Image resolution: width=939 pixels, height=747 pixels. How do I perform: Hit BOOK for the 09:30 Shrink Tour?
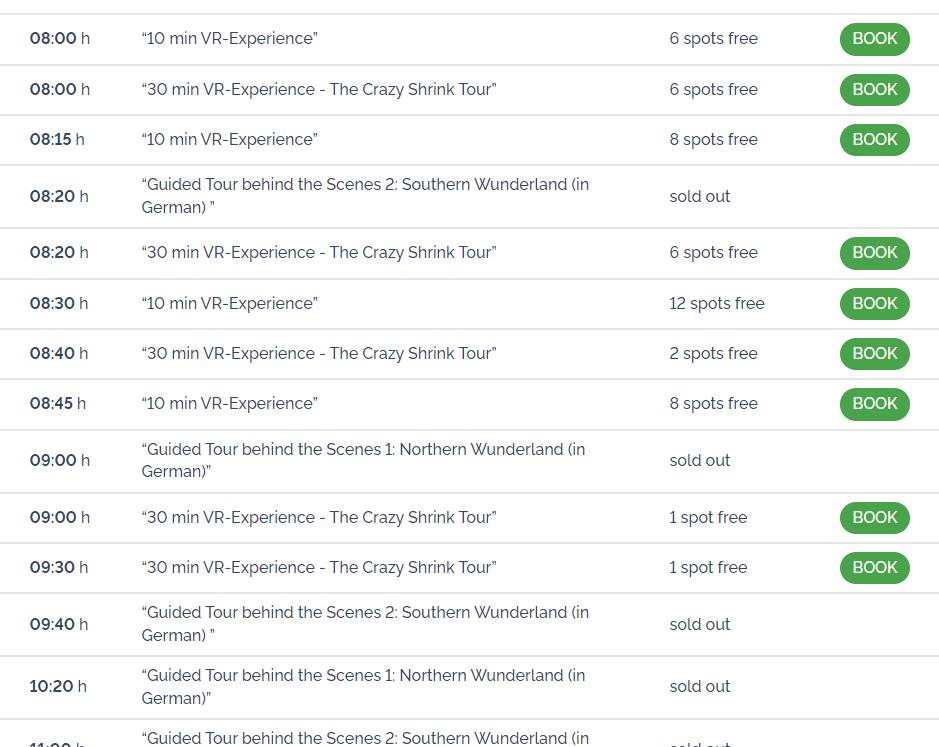tap(874, 568)
